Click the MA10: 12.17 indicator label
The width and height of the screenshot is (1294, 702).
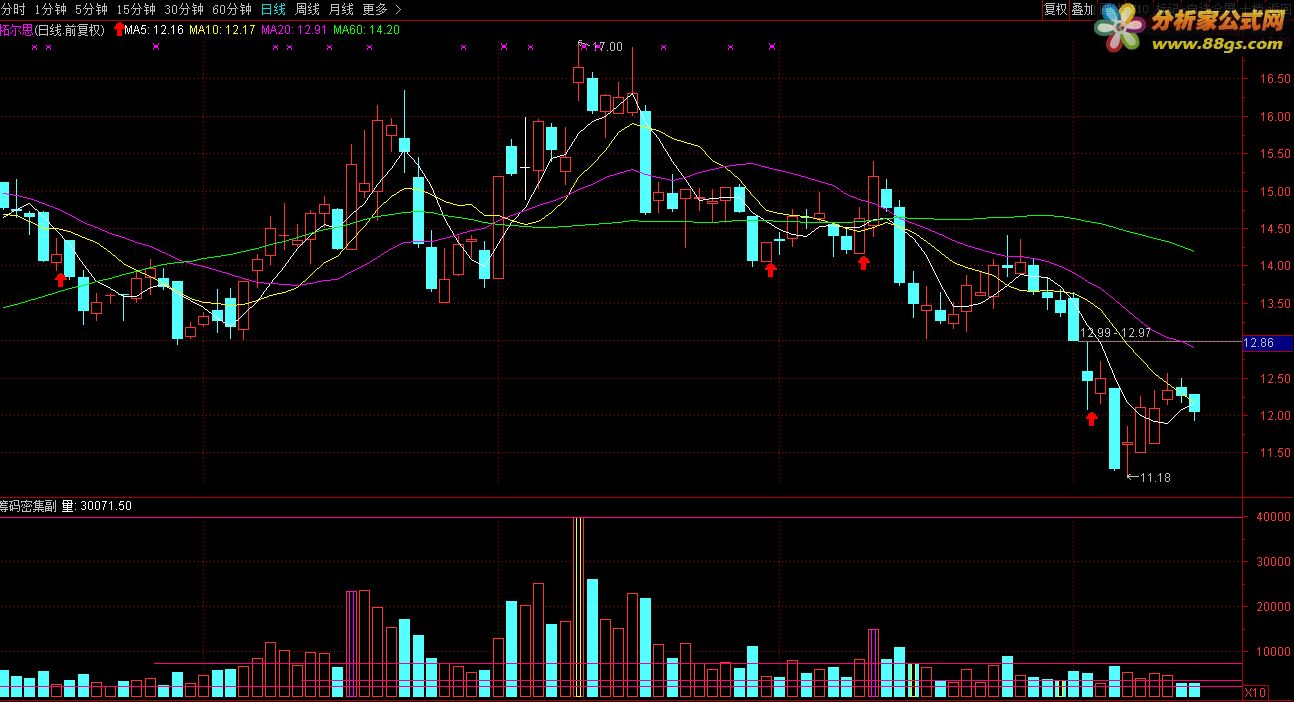pos(222,30)
